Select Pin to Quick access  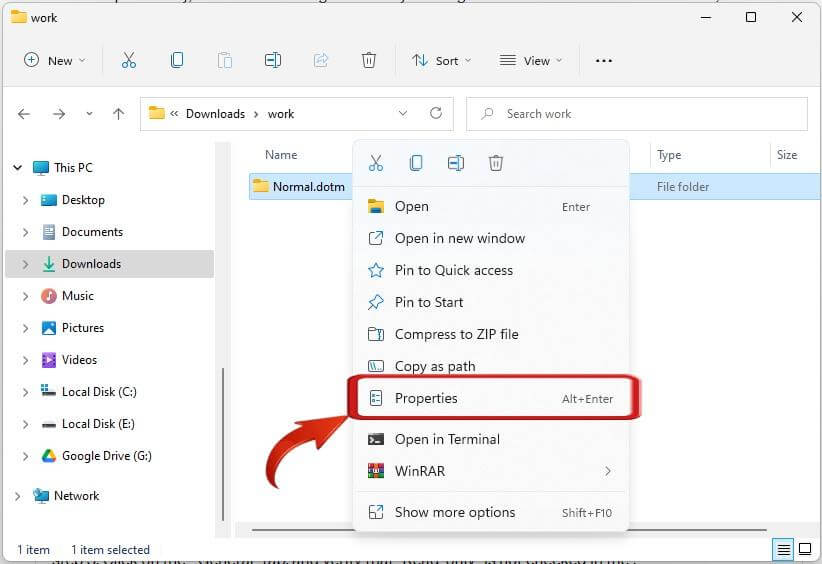(491, 270)
